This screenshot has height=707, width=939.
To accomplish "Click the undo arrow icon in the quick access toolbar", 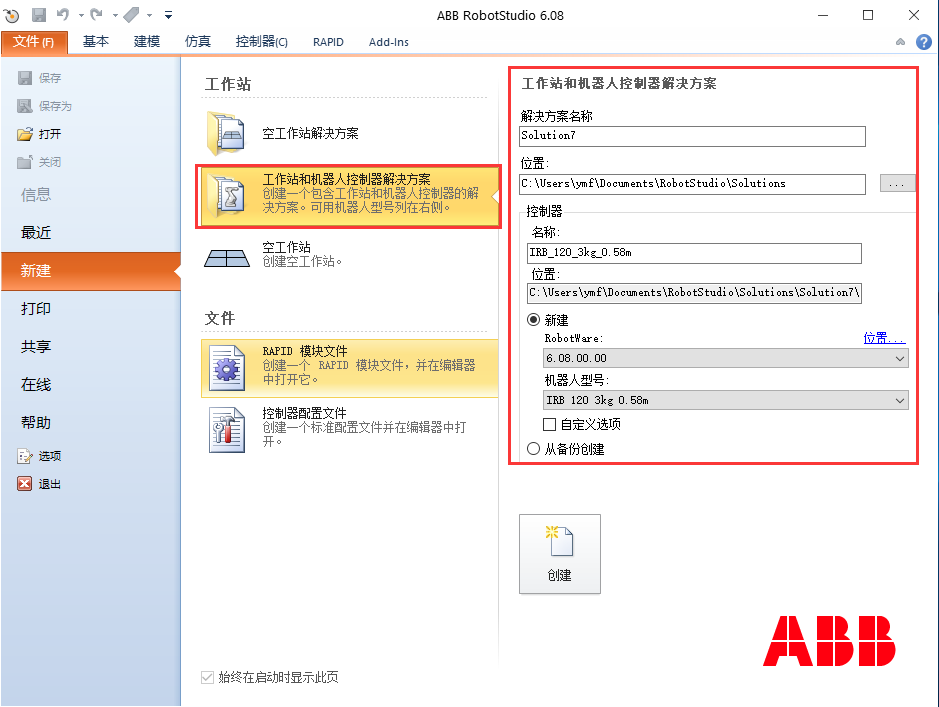I will (63, 14).
